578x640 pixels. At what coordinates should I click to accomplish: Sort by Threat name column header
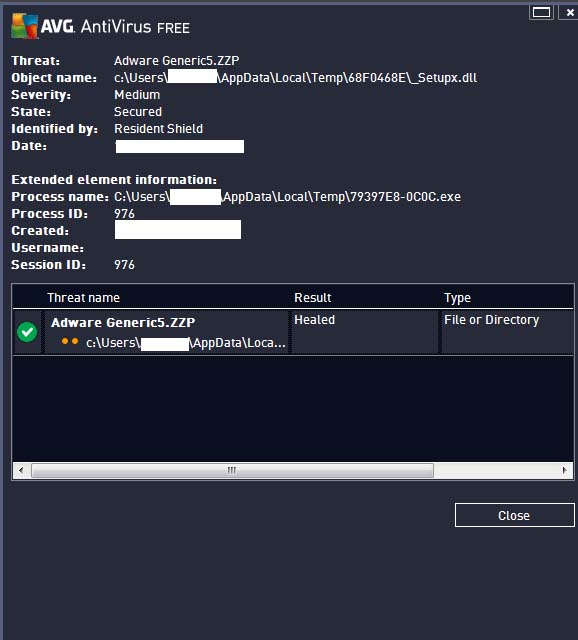point(83,298)
